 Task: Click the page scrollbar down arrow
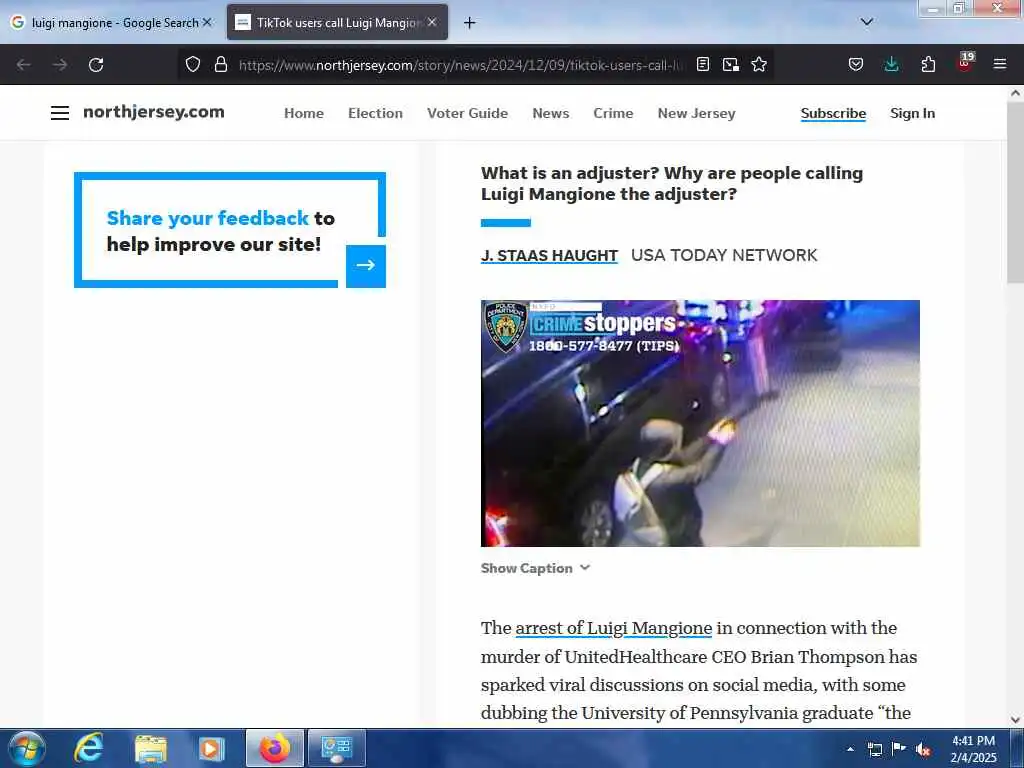pos(1016,720)
